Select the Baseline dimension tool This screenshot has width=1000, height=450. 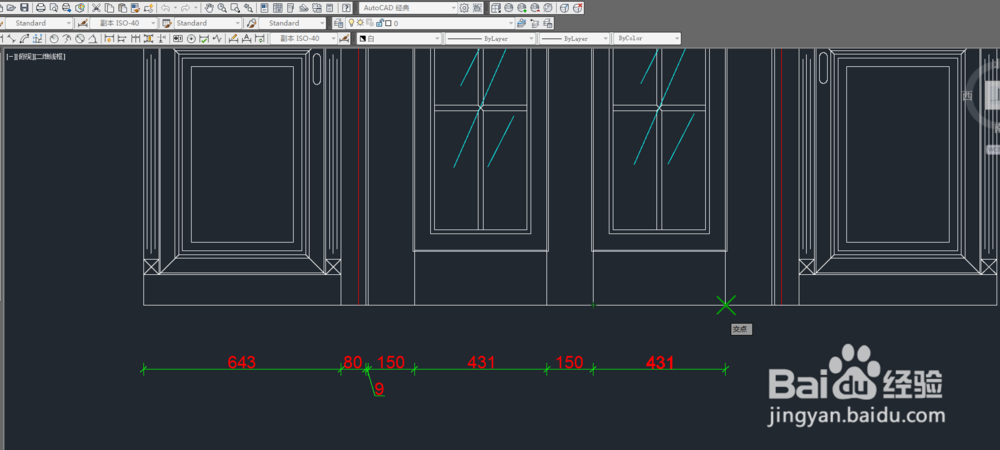click(122, 38)
